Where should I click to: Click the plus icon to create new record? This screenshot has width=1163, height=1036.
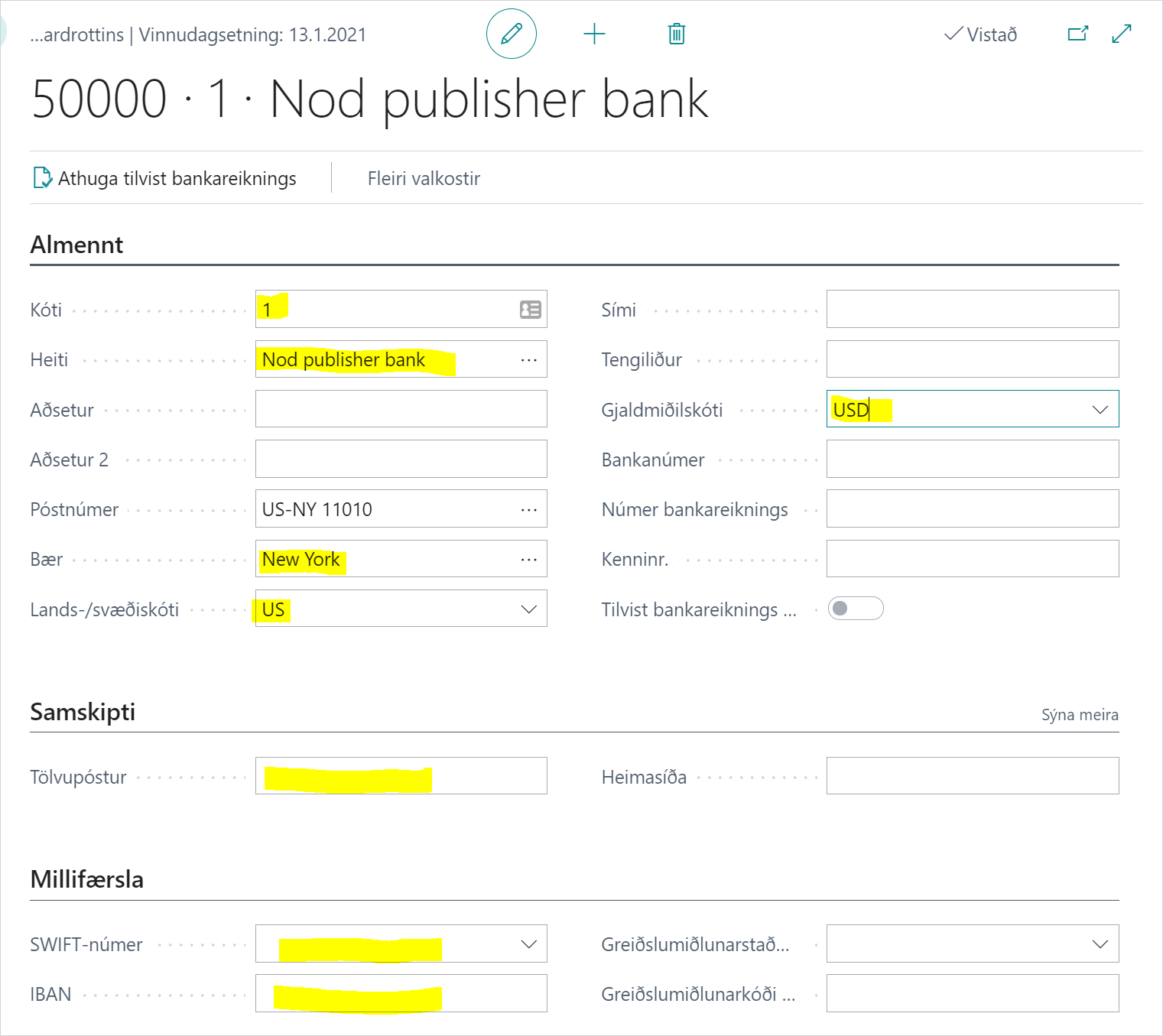594,34
